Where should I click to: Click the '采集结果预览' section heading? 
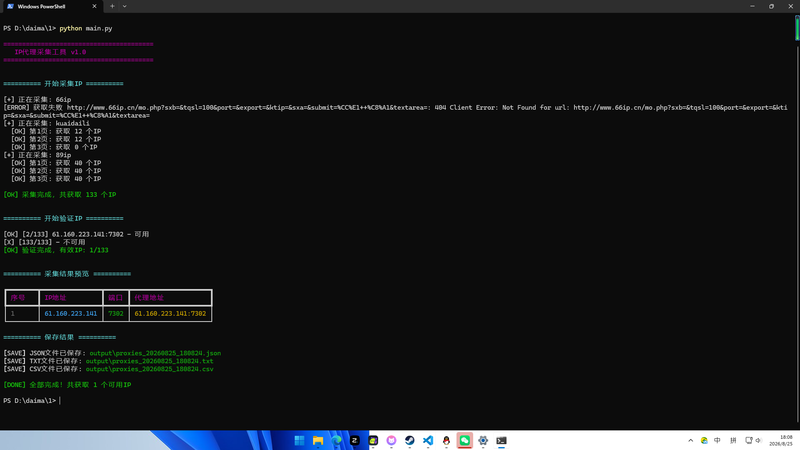click(67, 274)
